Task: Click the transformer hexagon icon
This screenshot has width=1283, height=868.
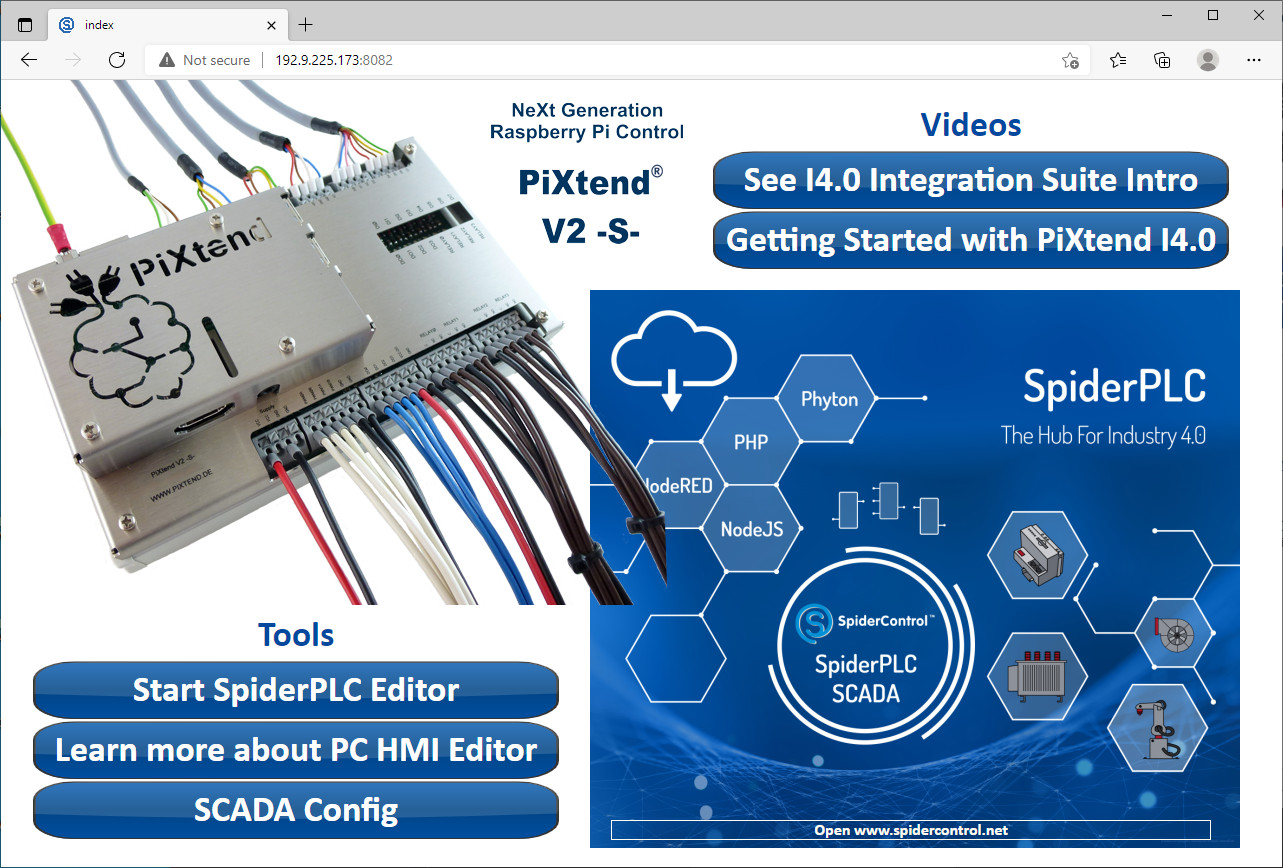Action: pyautogui.click(x=1037, y=677)
